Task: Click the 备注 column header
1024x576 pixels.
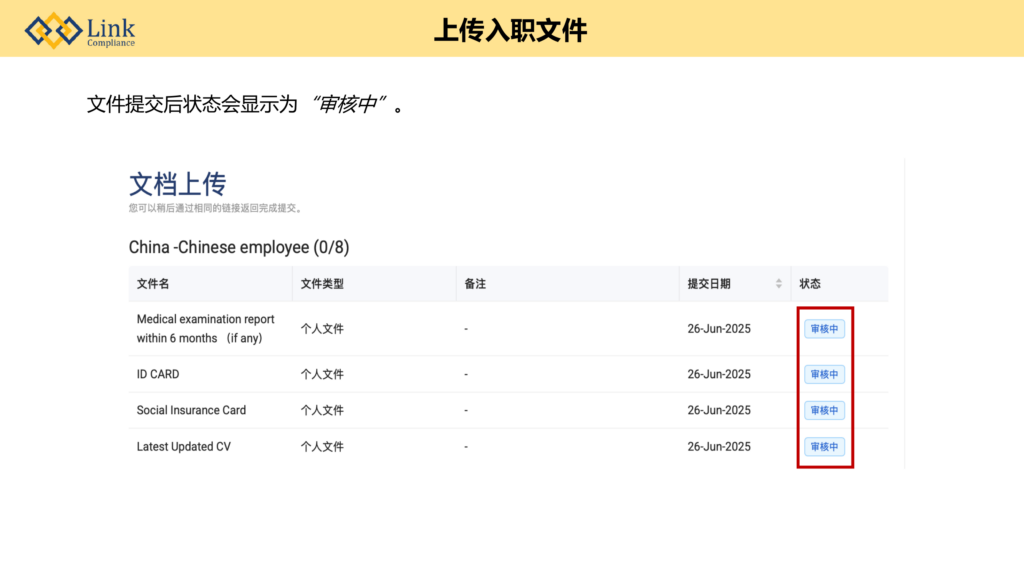Action: (475, 284)
